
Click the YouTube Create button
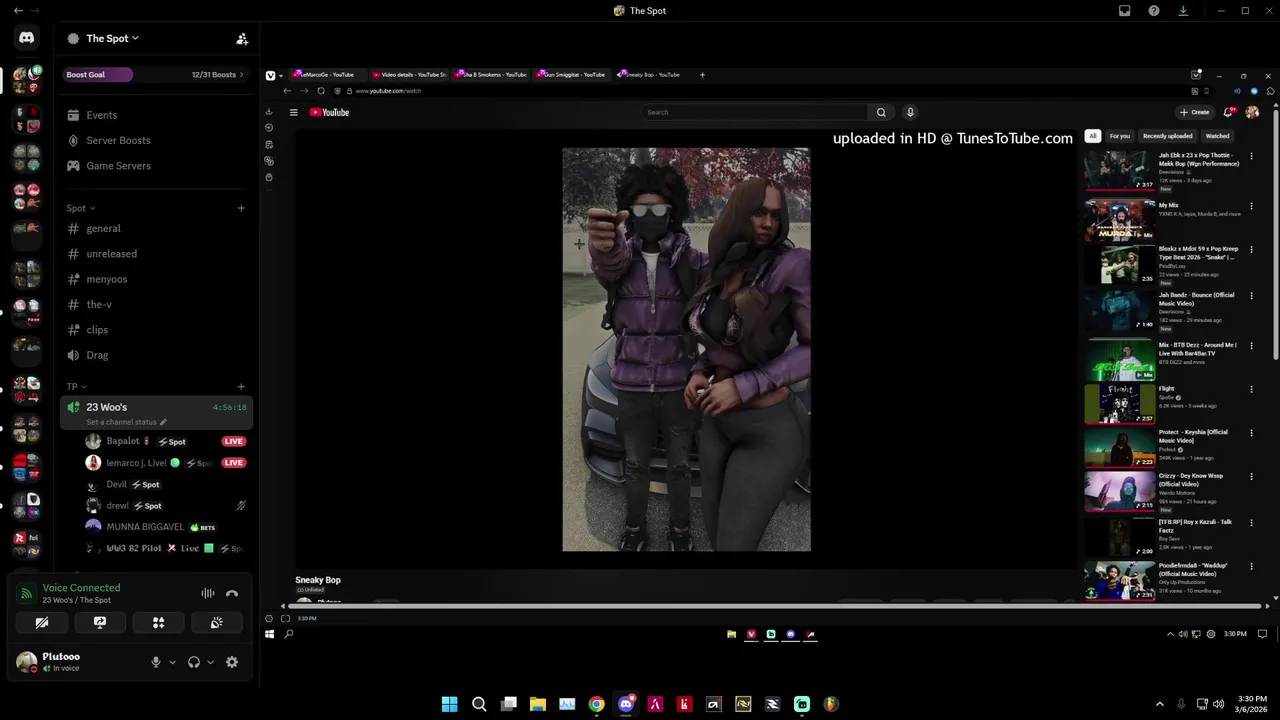[x=1195, y=112]
